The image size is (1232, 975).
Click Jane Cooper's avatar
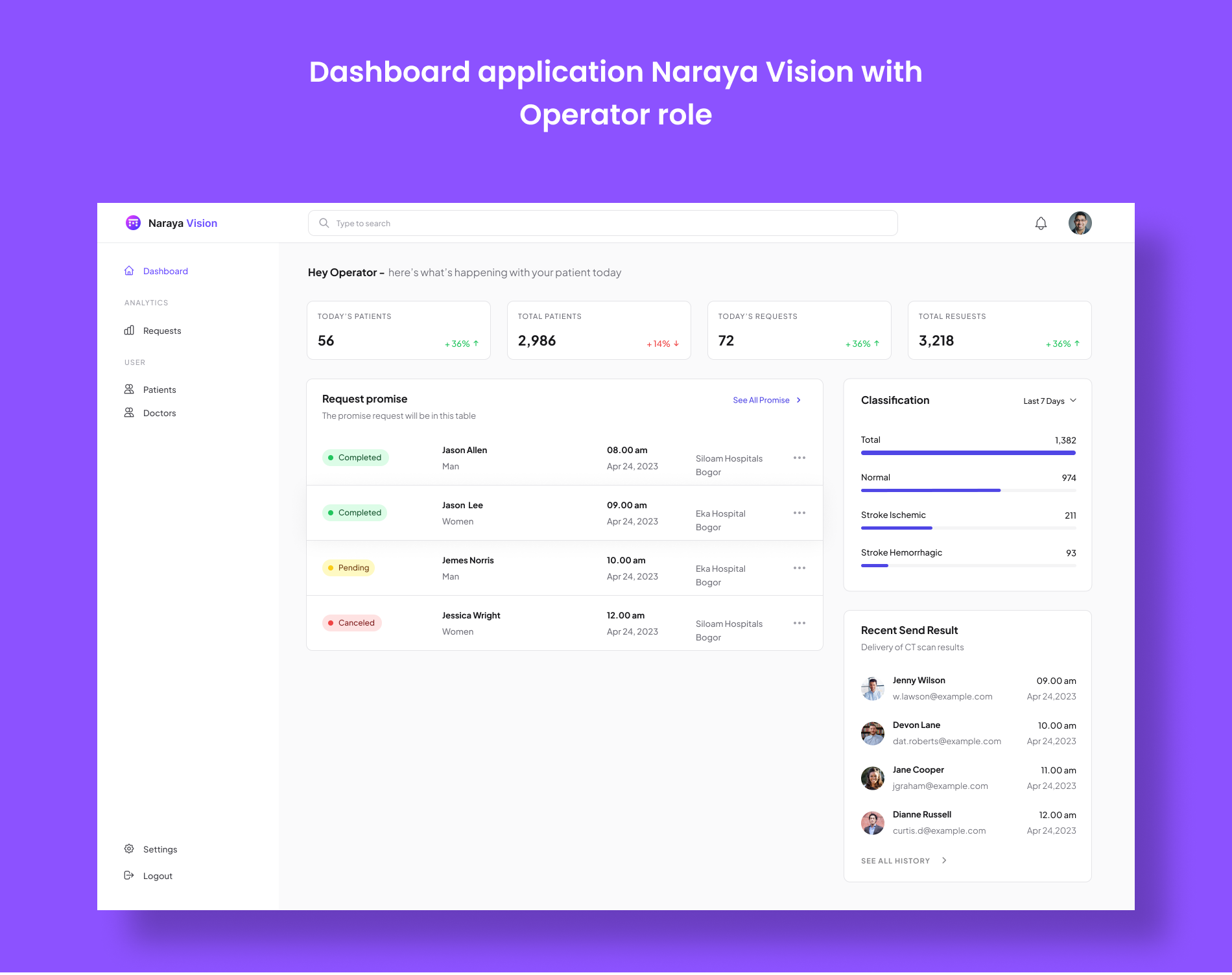point(873,778)
